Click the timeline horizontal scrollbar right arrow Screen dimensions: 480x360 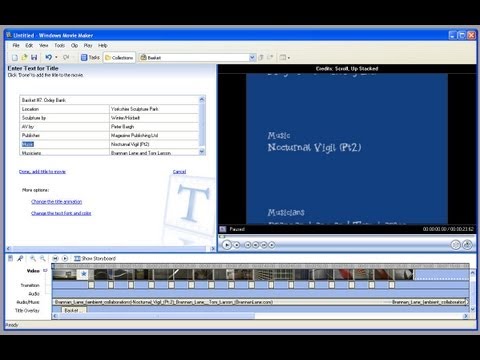[466, 316]
